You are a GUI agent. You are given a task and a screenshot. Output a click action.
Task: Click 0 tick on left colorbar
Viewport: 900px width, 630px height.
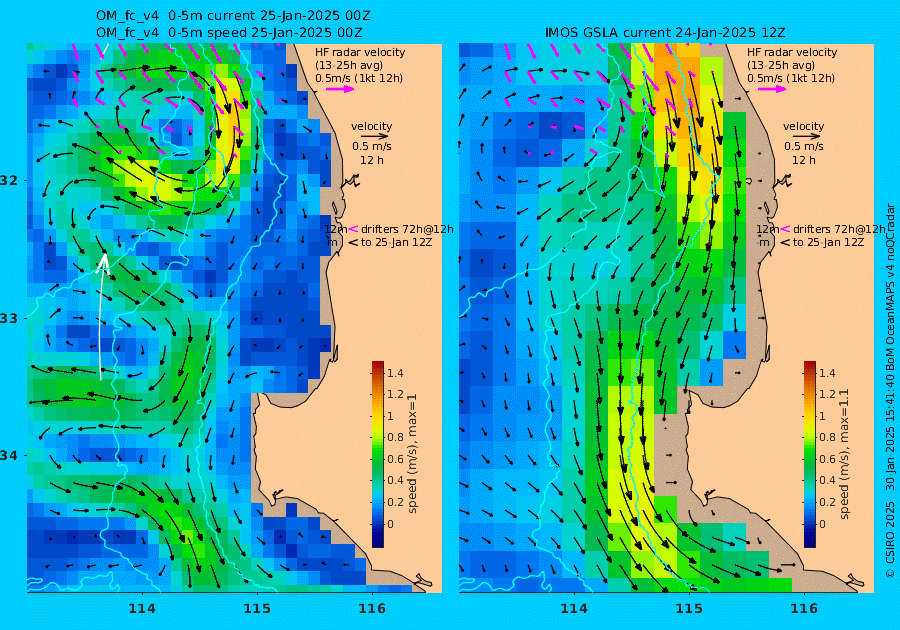[391, 524]
